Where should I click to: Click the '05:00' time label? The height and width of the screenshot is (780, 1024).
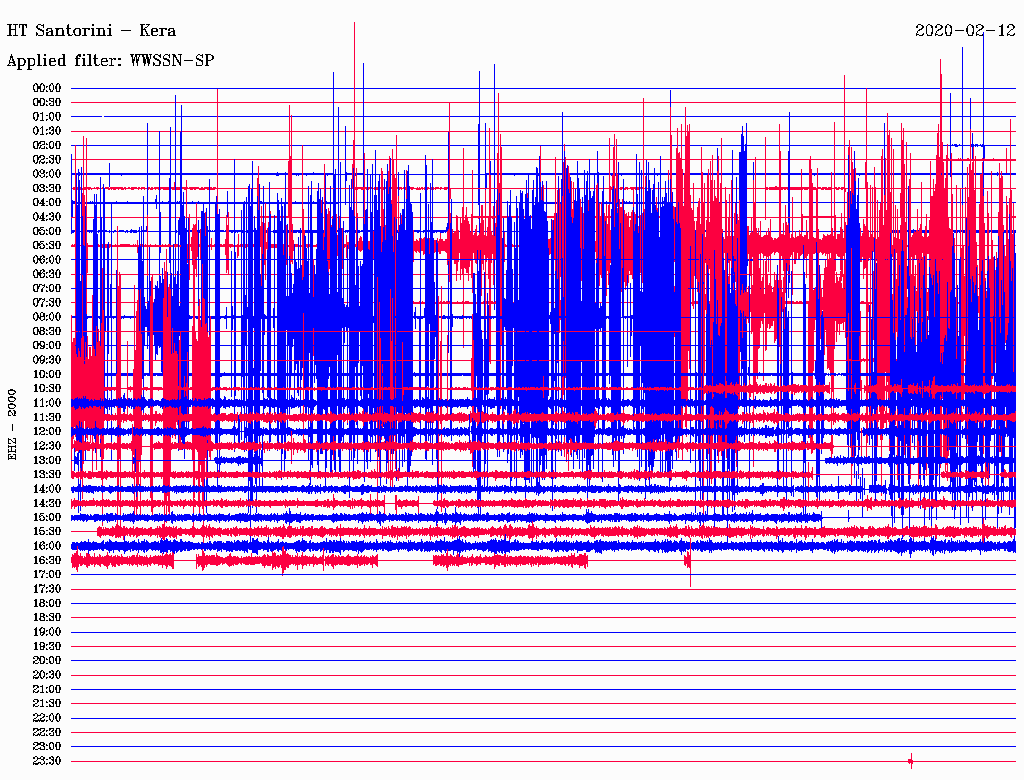[47, 231]
